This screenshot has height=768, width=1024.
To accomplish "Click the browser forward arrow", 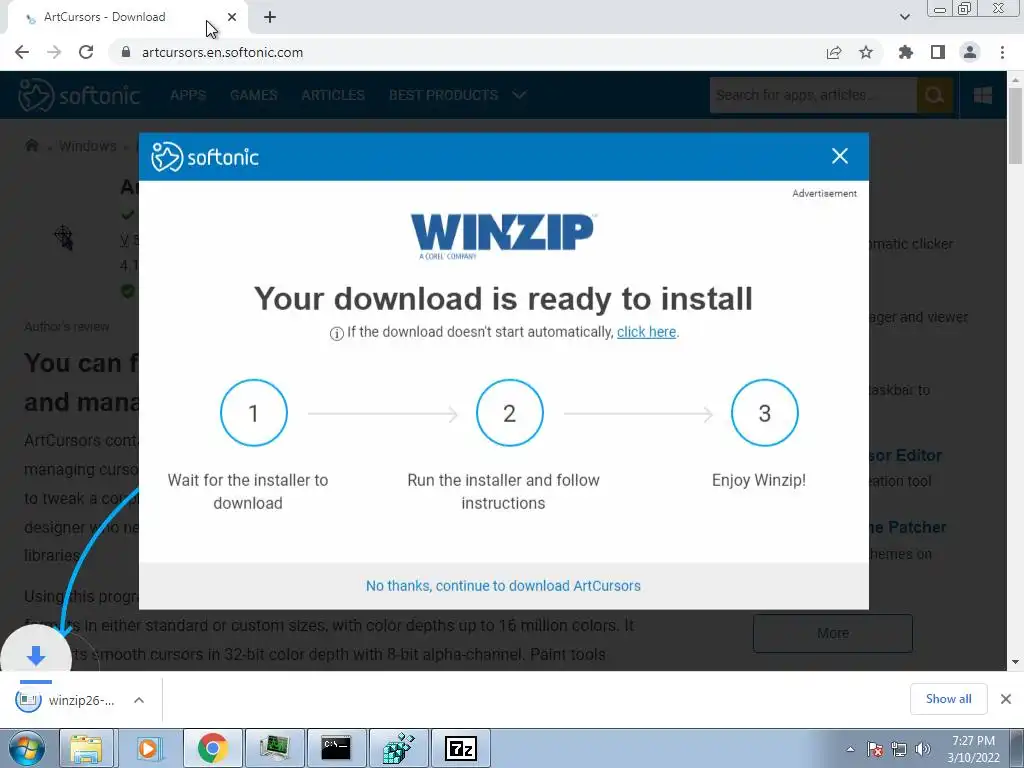I will coord(54,52).
